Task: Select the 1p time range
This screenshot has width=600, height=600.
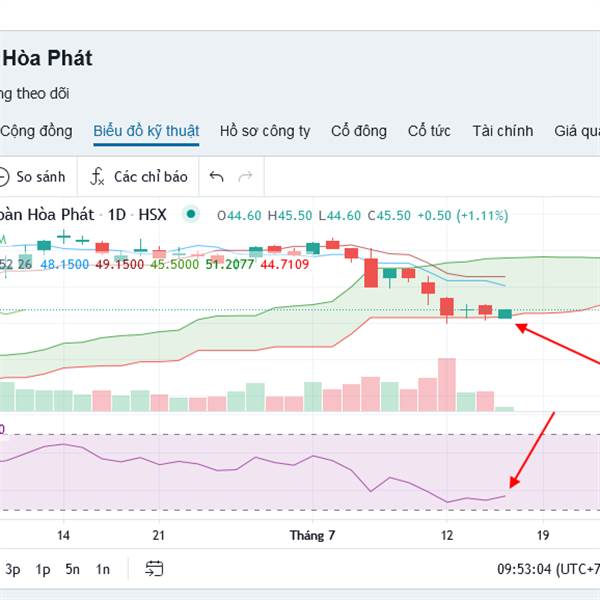Action: [x=43, y=569]
